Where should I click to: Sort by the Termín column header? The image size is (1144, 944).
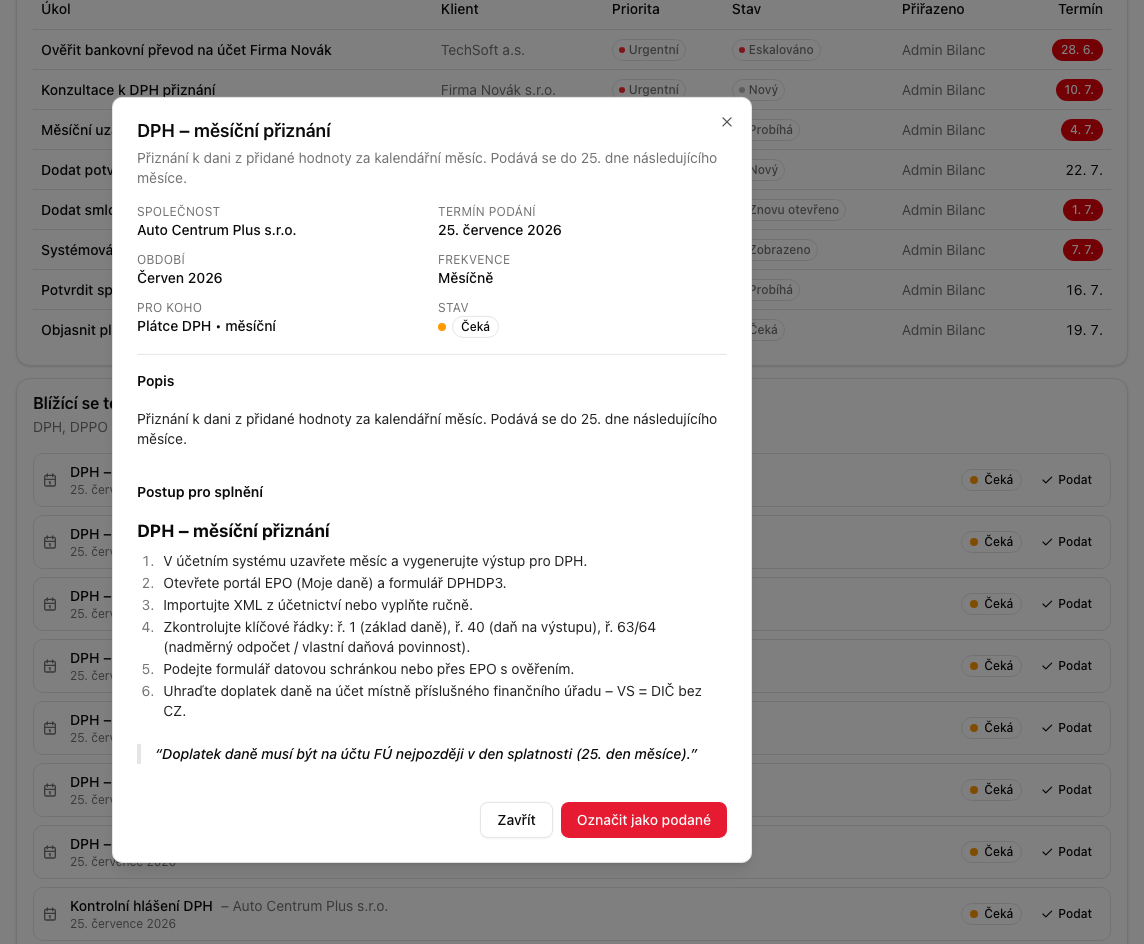(1080, 9)
